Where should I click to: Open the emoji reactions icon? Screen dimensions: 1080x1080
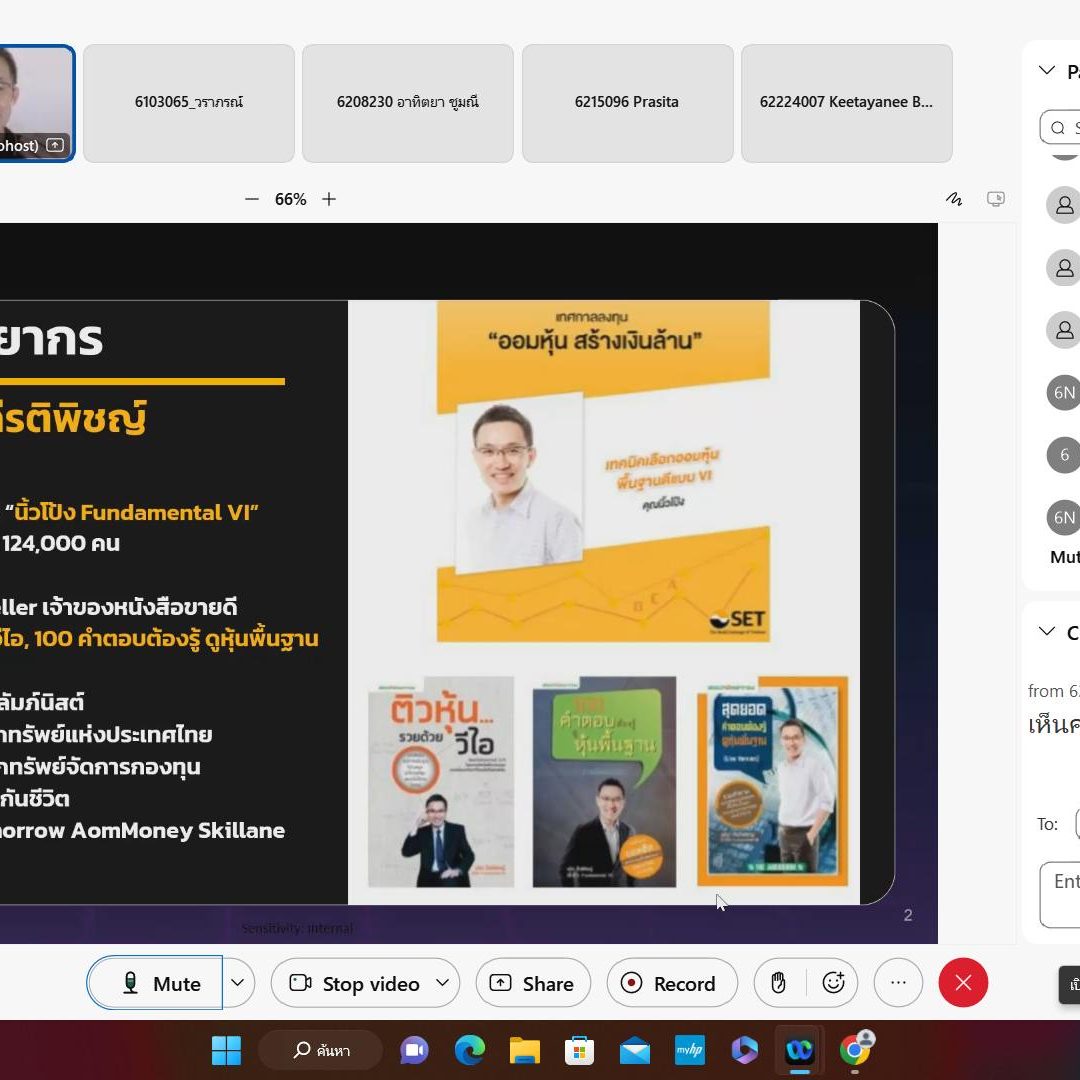point(833,983)
